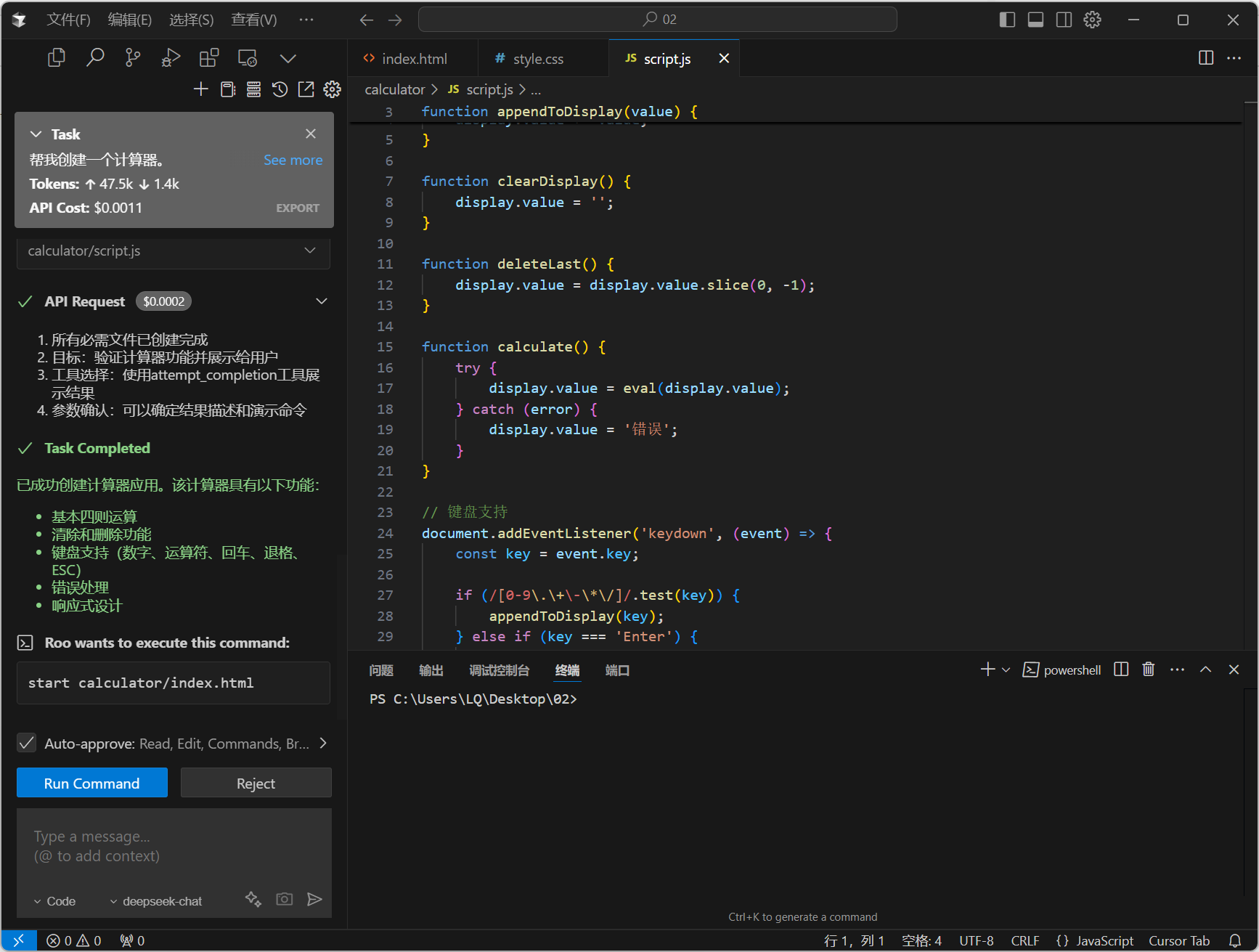Open the Extensions view icon
Viewport: 1259px width, 952px height.
(209, 57)
